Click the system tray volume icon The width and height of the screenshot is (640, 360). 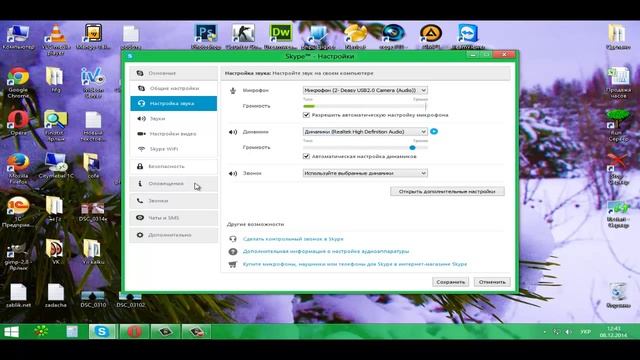click(568, 332)
